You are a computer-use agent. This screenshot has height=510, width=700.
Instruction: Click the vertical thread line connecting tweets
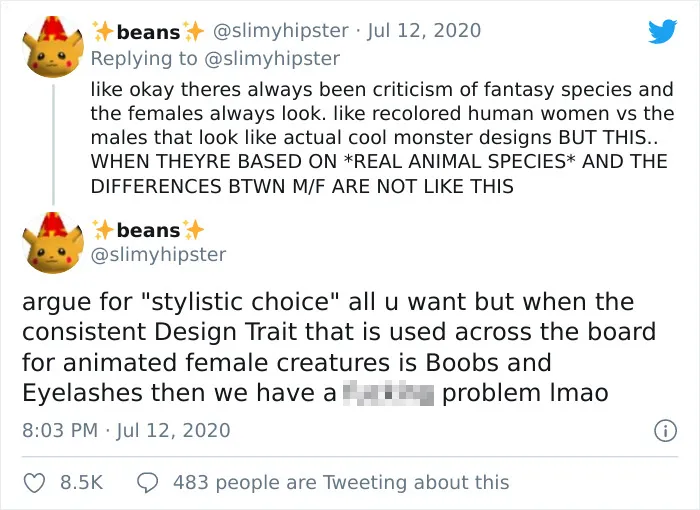coord(53,145)
